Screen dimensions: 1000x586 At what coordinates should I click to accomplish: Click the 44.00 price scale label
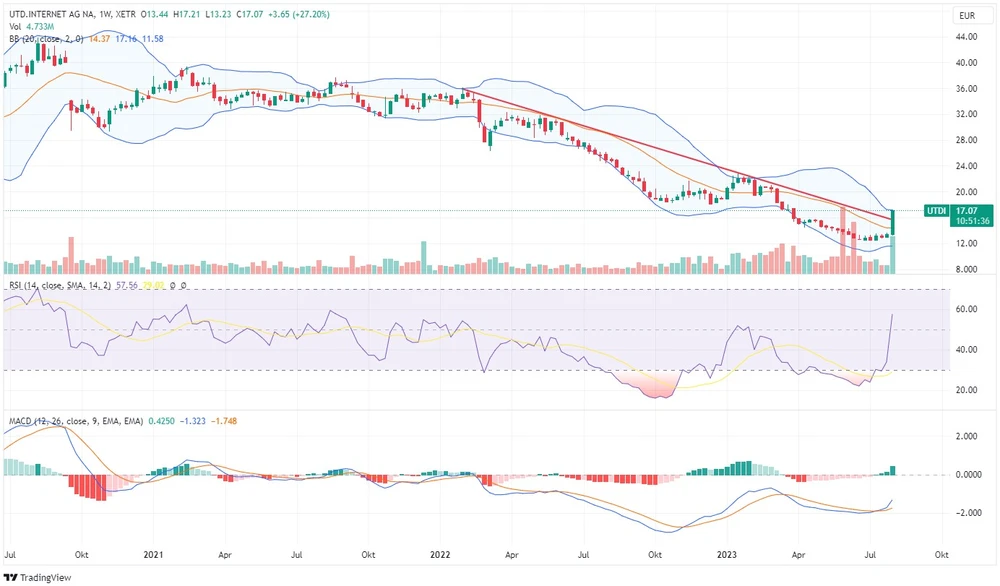[x=965, y=37]
